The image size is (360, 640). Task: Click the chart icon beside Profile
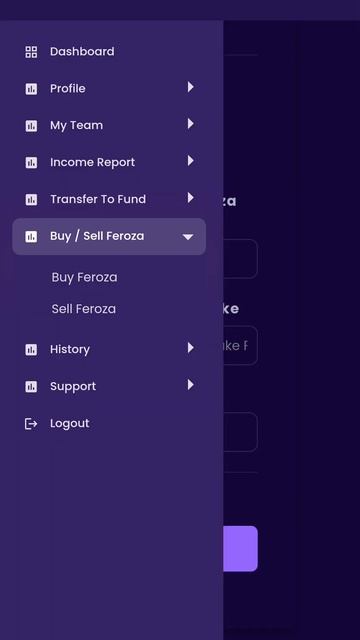[31, 89]
